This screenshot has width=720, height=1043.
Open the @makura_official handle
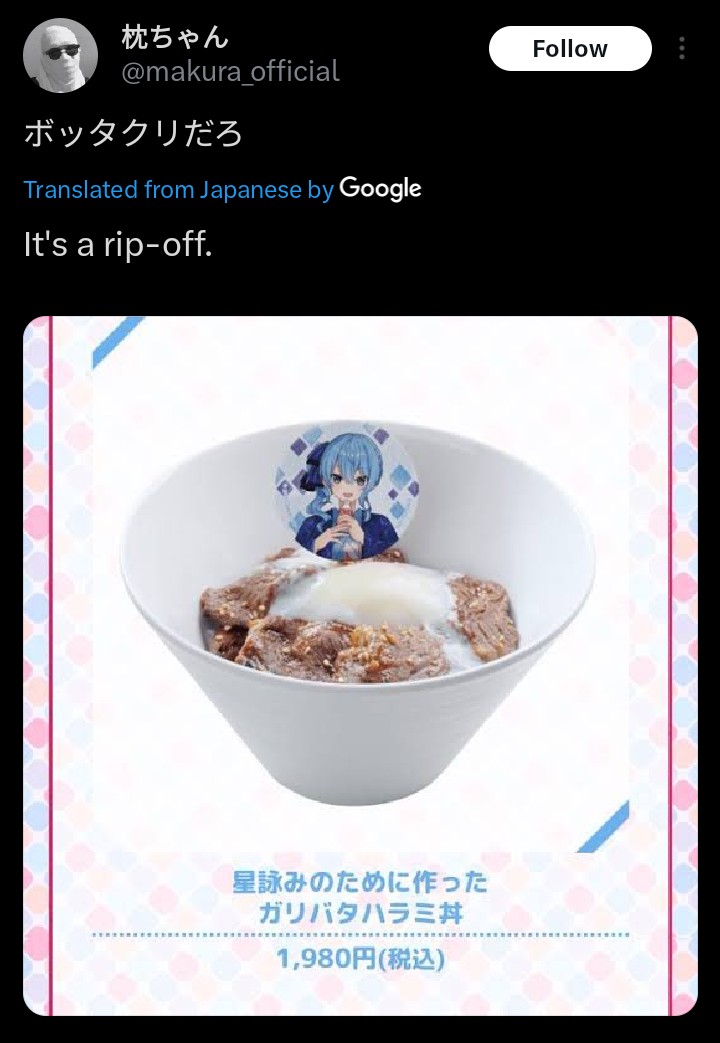pyautogui.click(x=230, y=71)
